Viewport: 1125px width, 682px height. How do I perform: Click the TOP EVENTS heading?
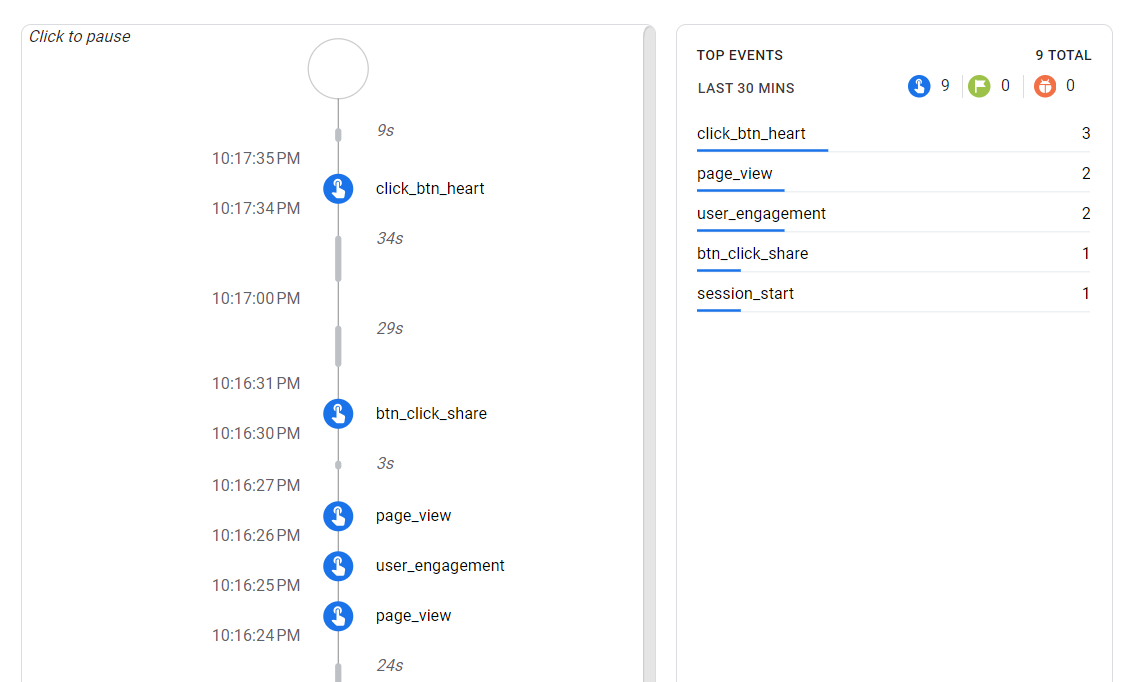740,55
